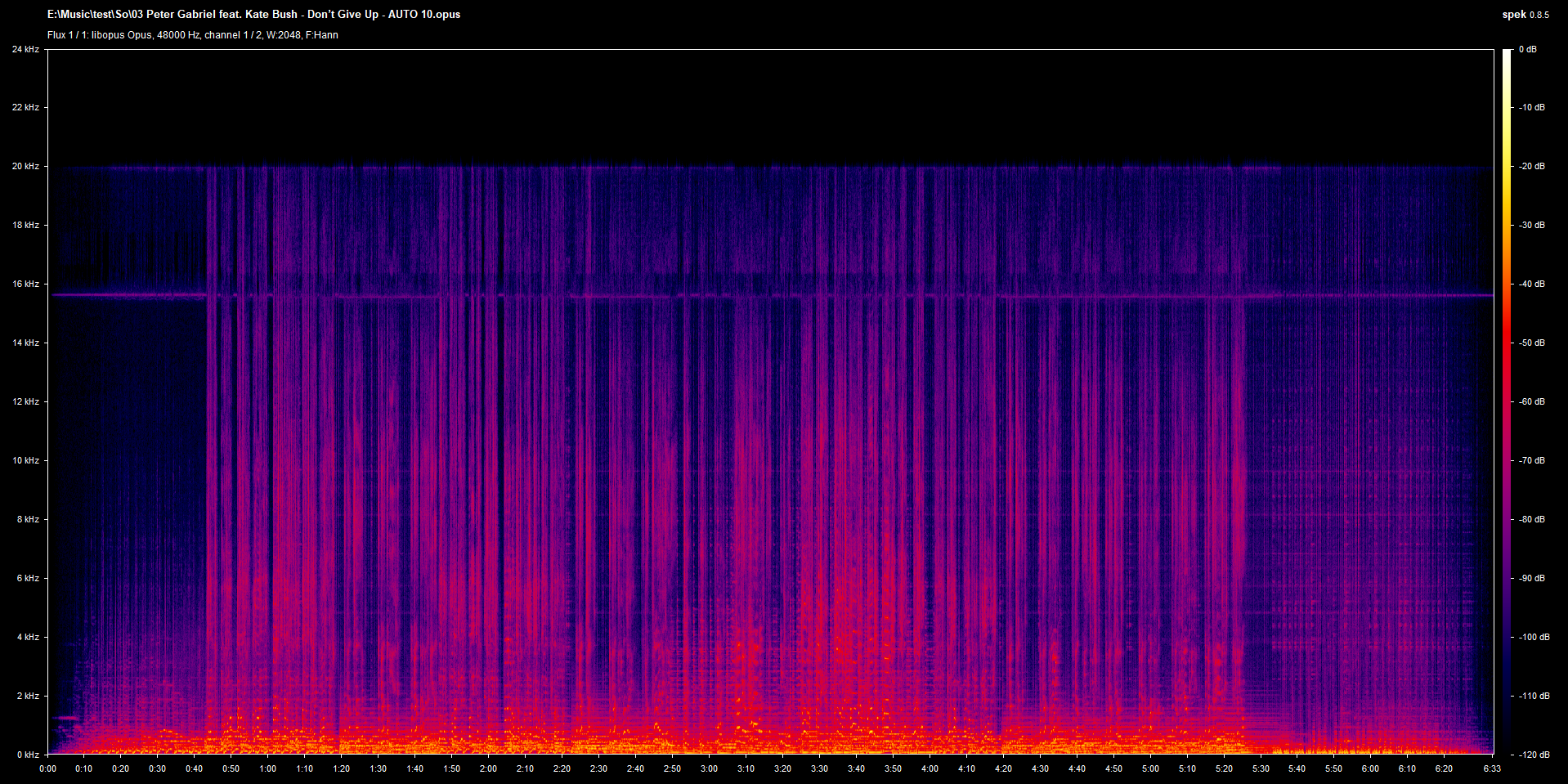Click the 0:00 time axis marker
Image resolution: width=1568 pixels, height=784 pixels.
pyautogui.click(x=48, y=768)
